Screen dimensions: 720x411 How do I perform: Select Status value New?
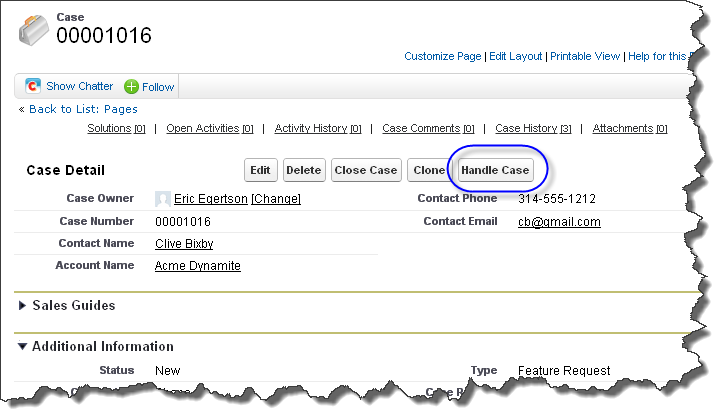[168, 371]
